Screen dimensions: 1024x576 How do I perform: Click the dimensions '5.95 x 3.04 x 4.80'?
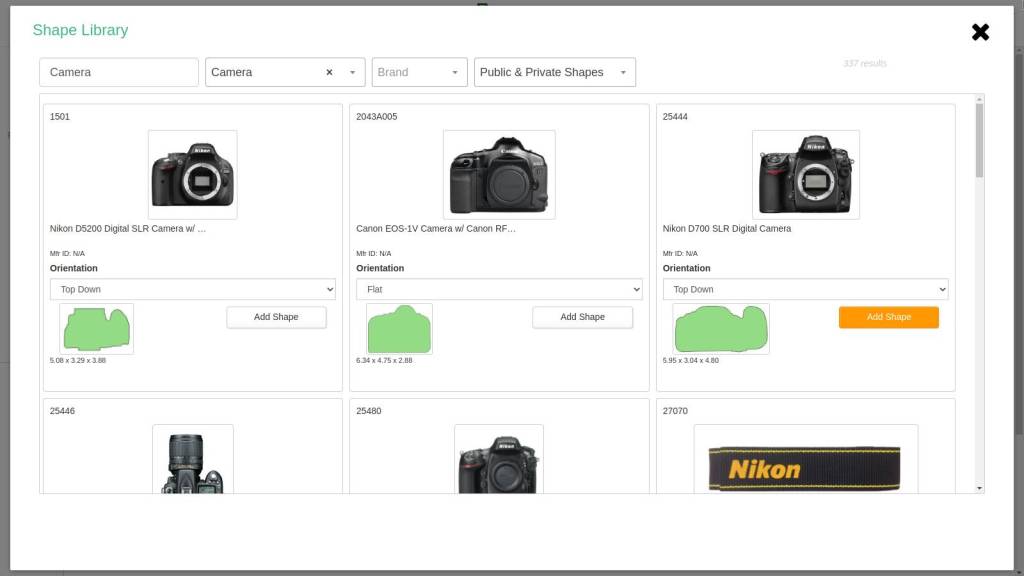click(690, 360)
